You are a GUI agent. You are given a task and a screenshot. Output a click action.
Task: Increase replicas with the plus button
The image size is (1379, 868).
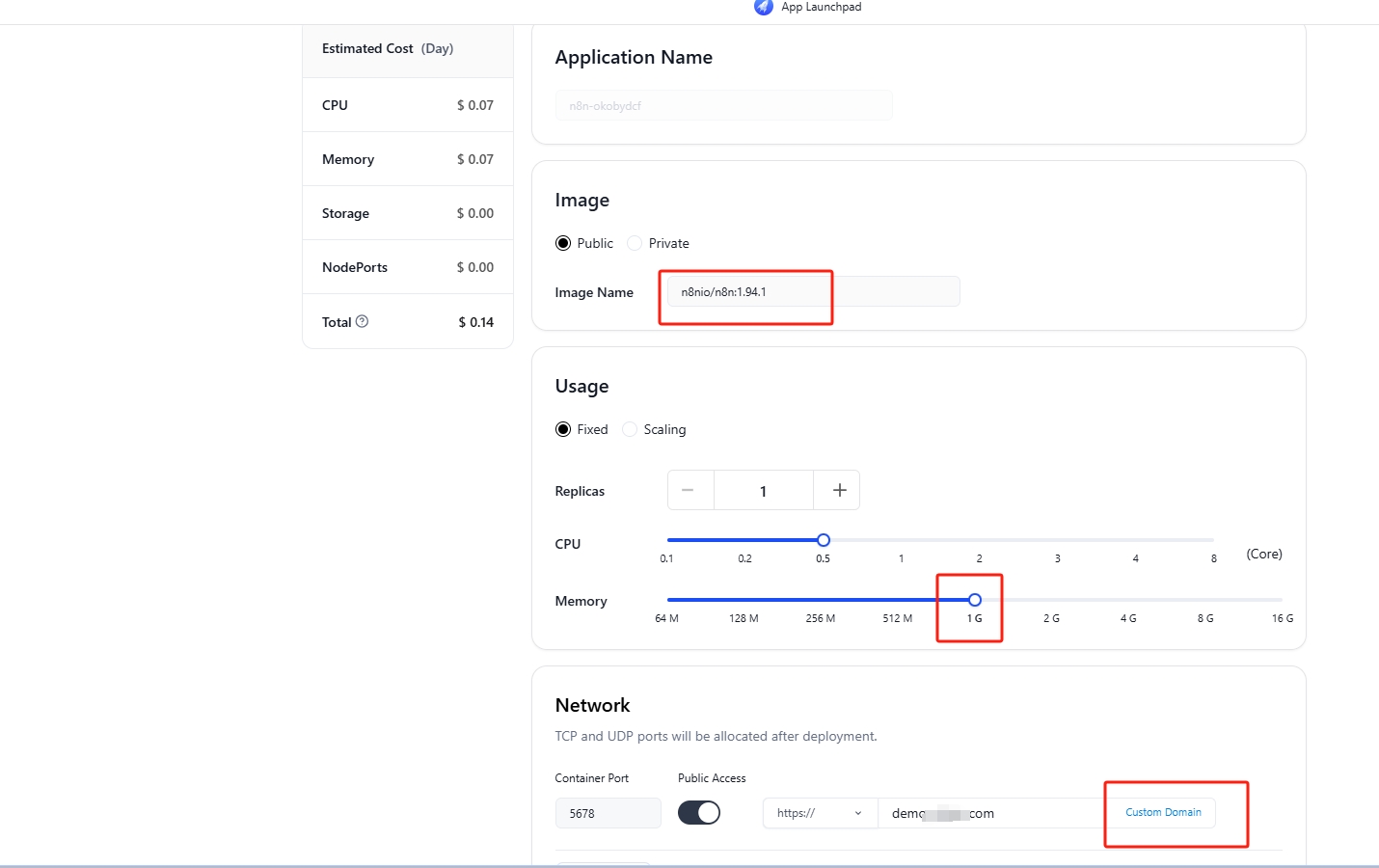point(839,491)
